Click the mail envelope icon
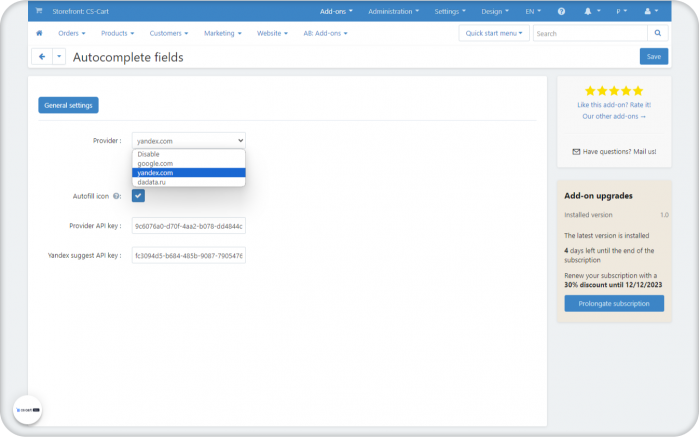700x437 pixels. pos(576,152)
